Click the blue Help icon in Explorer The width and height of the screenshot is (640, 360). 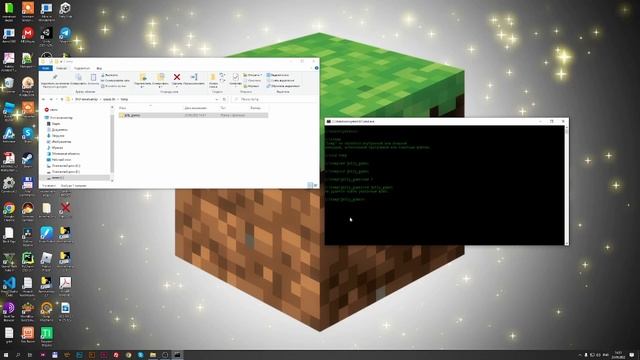point(316,68)
